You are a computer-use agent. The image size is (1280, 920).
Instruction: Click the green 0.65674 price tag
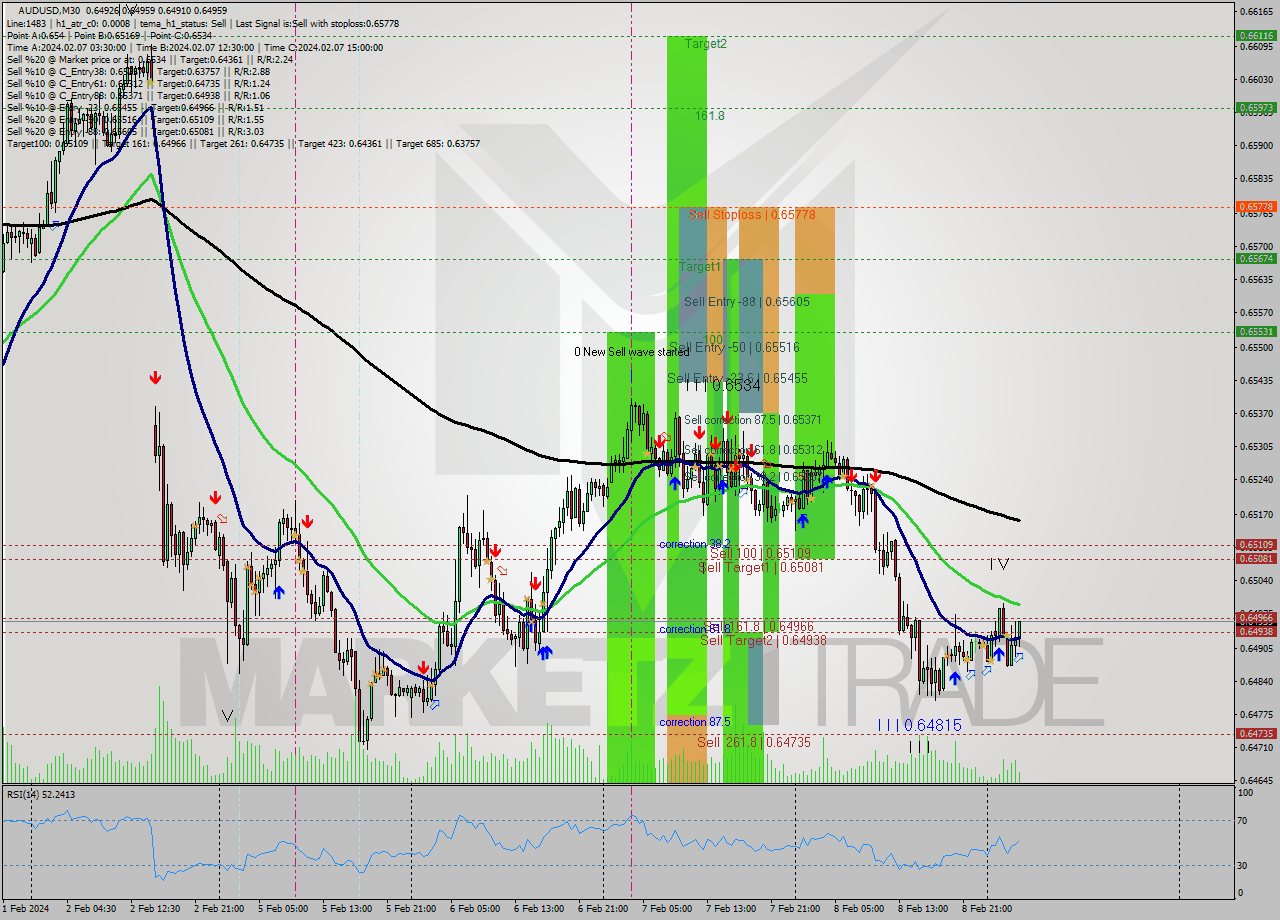[1256, 258]
